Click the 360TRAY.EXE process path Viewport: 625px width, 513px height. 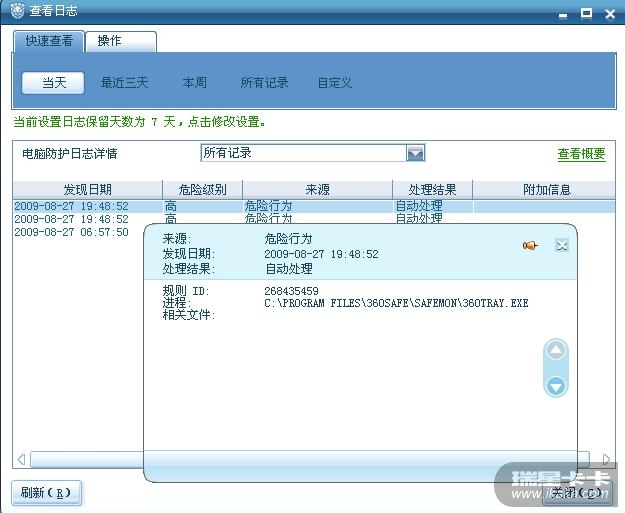pyautogui.click(x=396, y=303)
